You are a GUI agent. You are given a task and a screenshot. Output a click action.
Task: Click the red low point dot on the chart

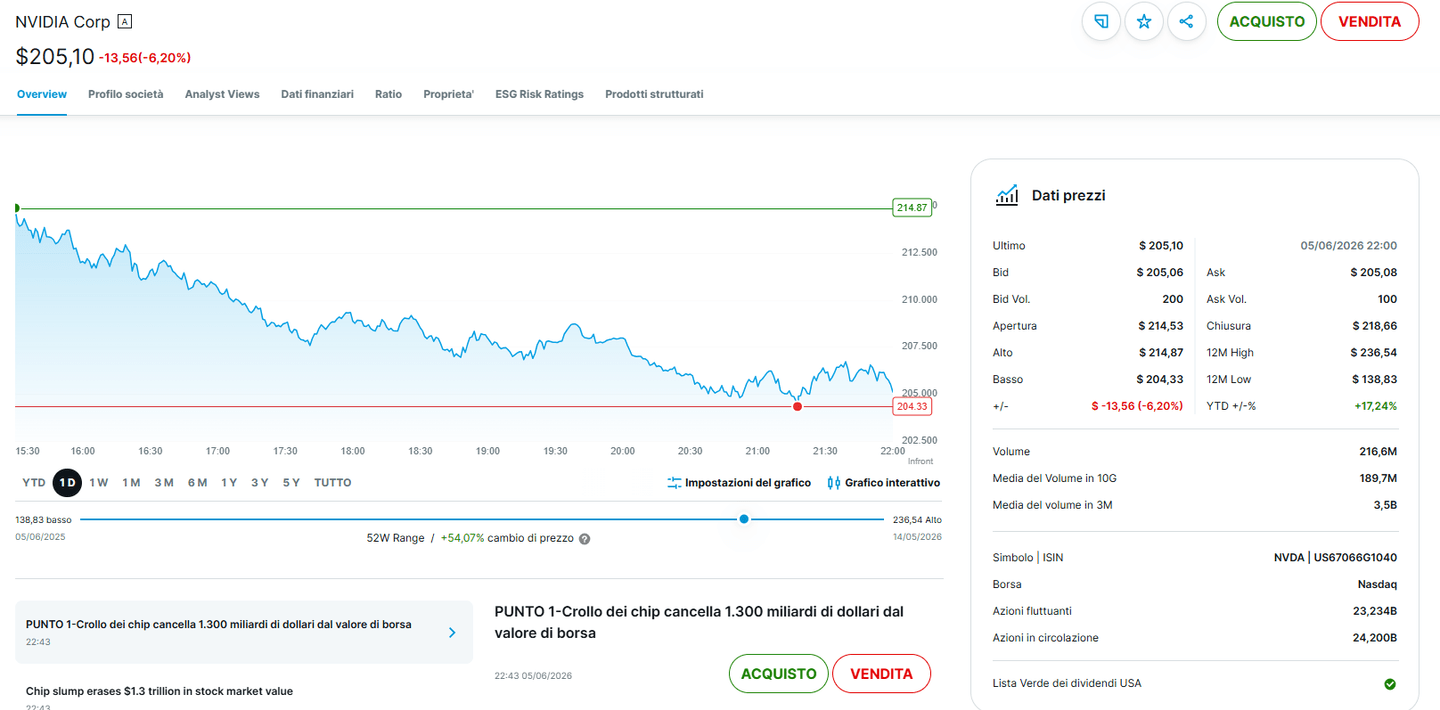[x=797, y=406]
